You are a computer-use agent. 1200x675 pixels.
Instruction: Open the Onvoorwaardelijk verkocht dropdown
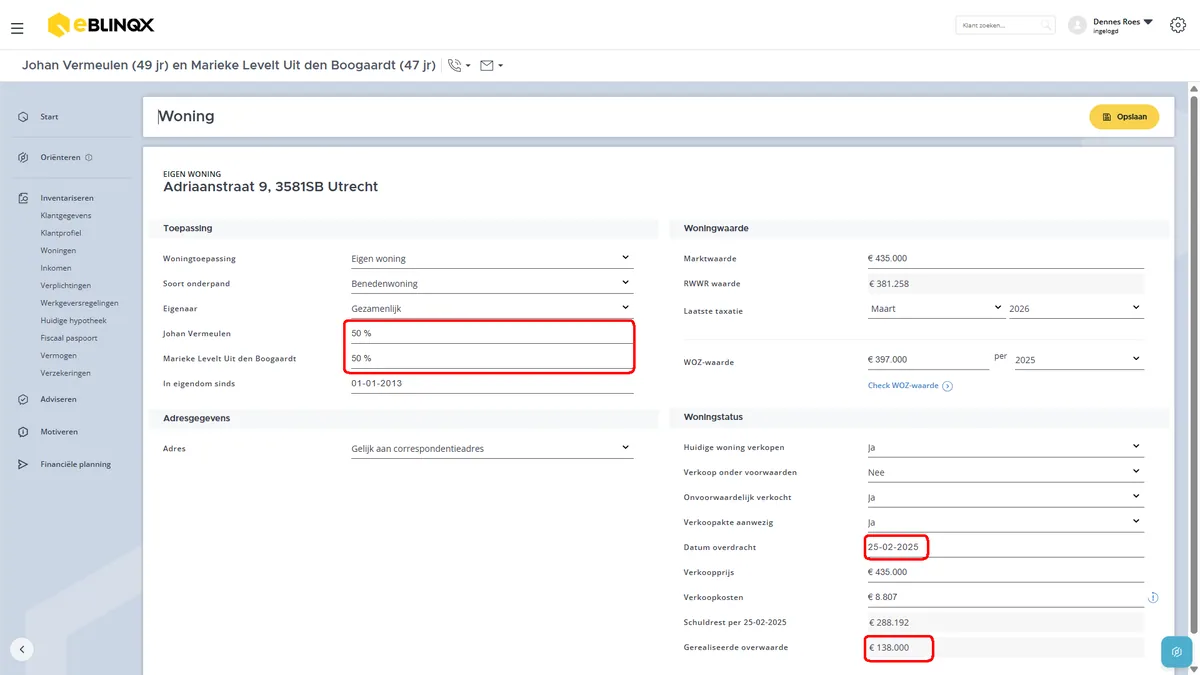[x=1005, y=497]
